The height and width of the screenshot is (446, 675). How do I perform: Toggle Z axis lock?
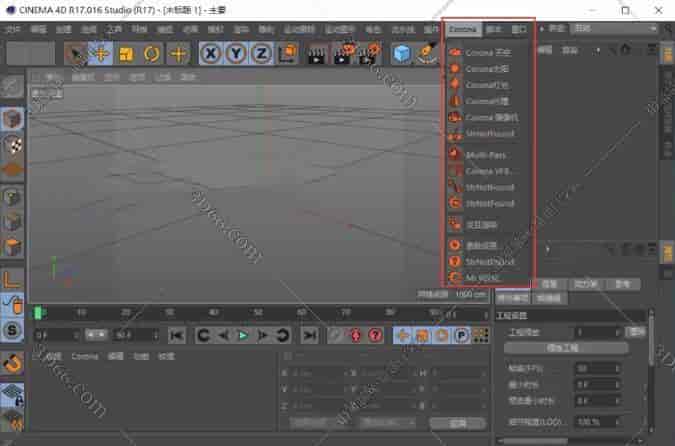point(260,53)
